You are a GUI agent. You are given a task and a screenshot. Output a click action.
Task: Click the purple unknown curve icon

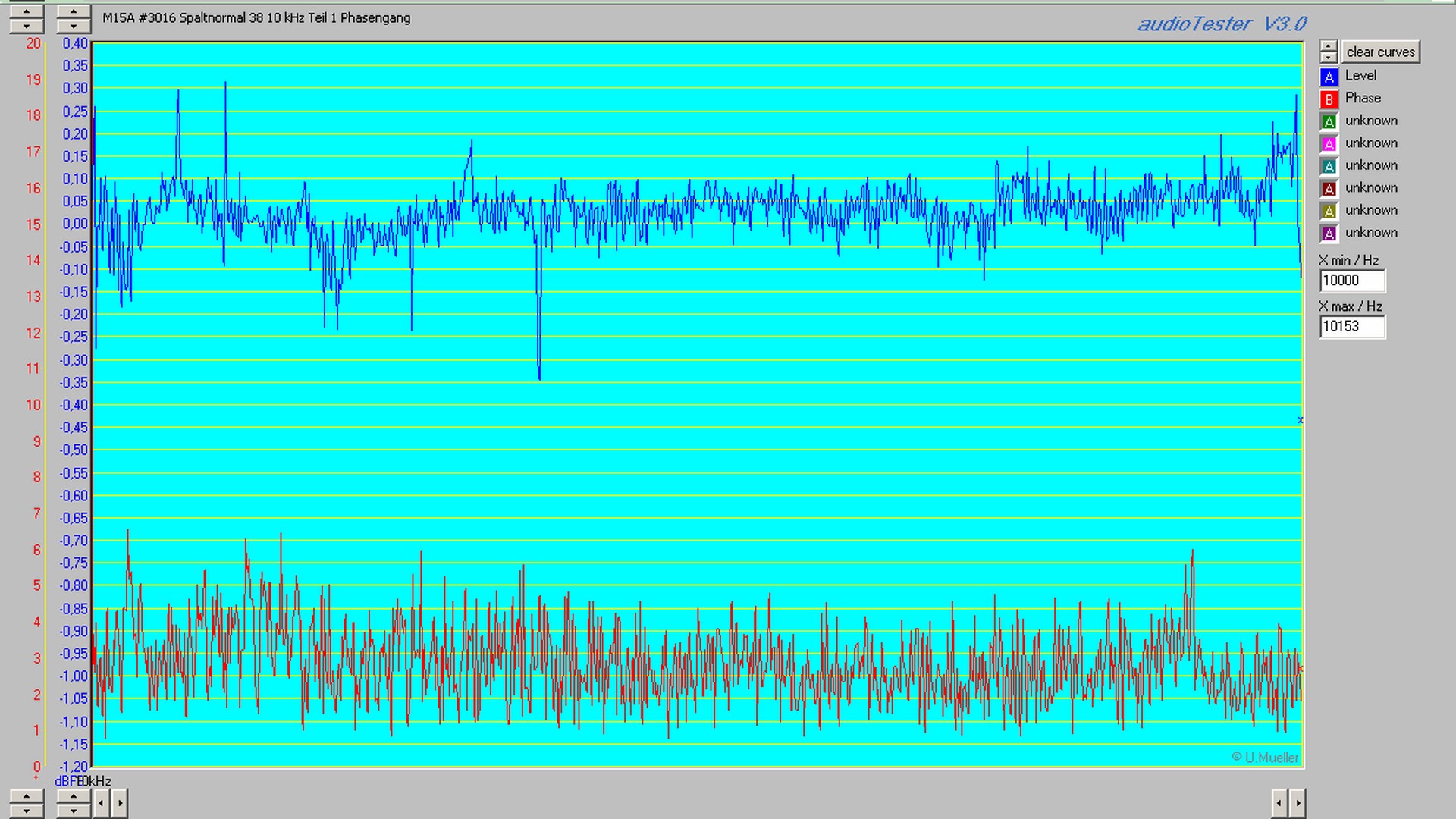1329,234
